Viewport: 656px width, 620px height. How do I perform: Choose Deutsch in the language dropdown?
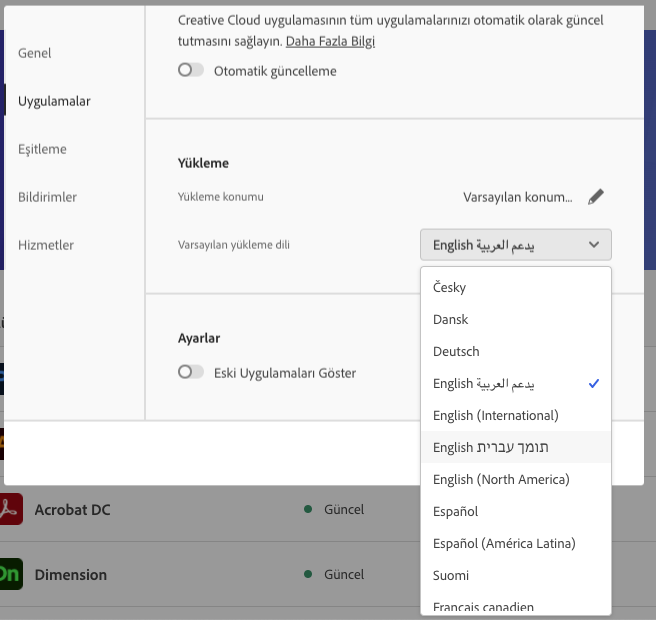456,351
